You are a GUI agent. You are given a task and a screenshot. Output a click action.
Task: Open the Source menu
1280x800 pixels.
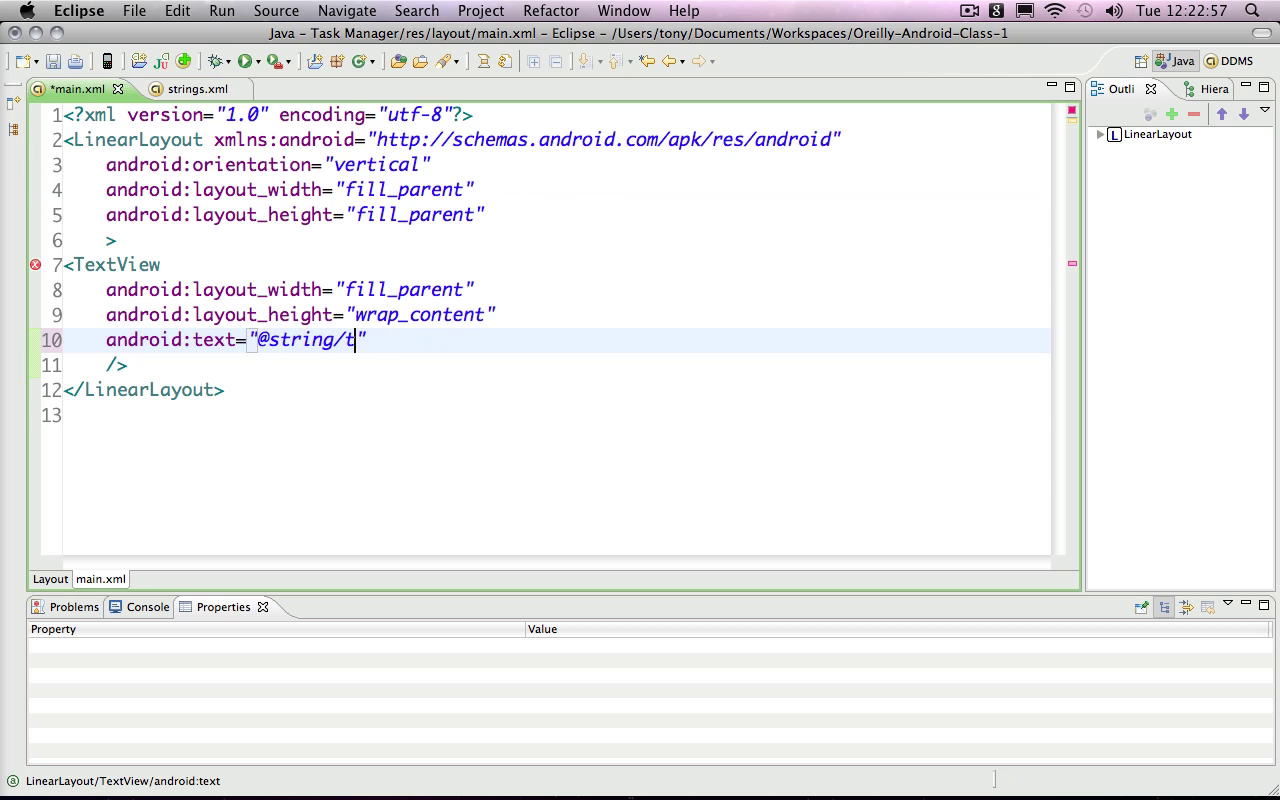click(x=276, y=11)
